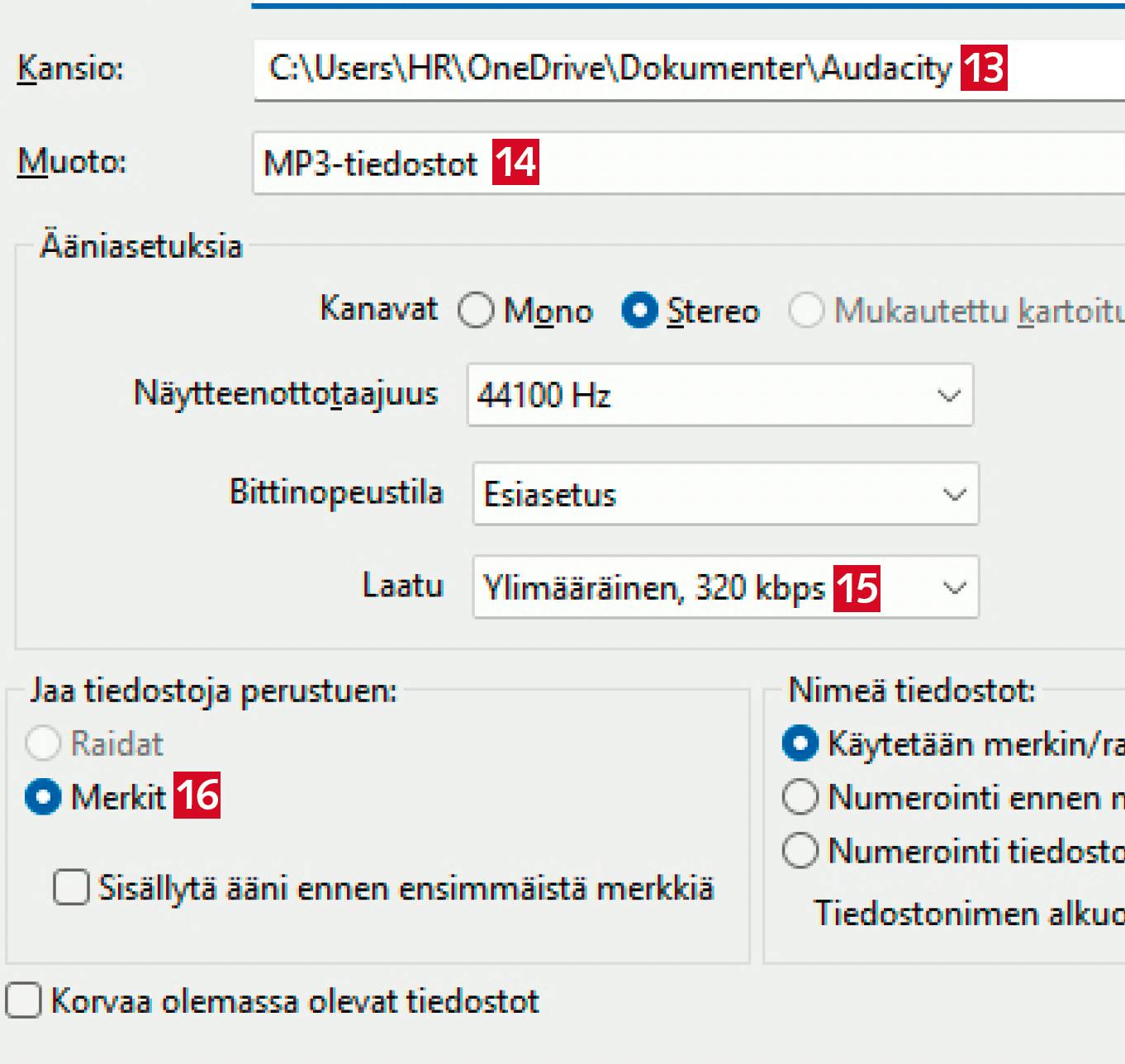Select Merkit as the split basis

pyautogui.click(x=43, y=797)
